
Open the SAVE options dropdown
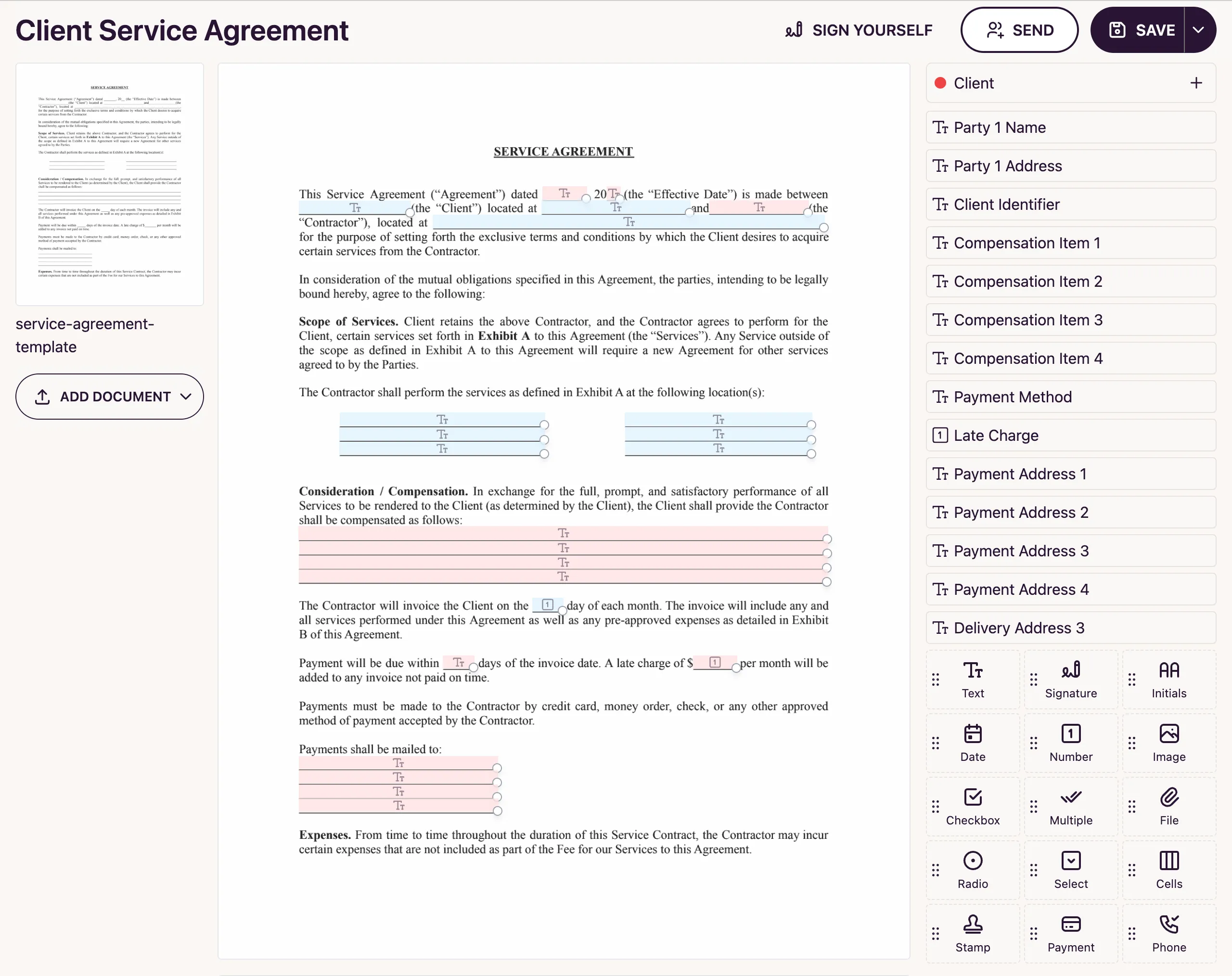pyautogui.click(x=1198, y=30)
